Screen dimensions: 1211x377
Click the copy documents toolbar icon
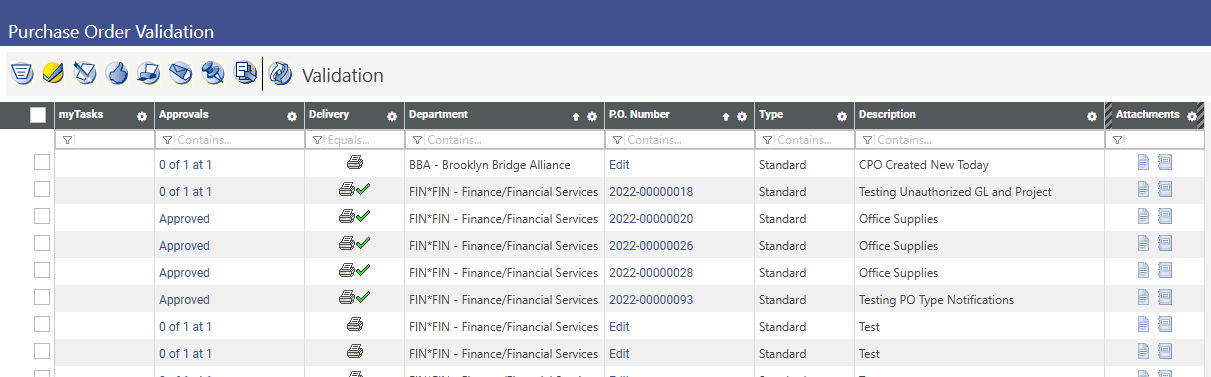pyautogui.click(x=245, y=72)
